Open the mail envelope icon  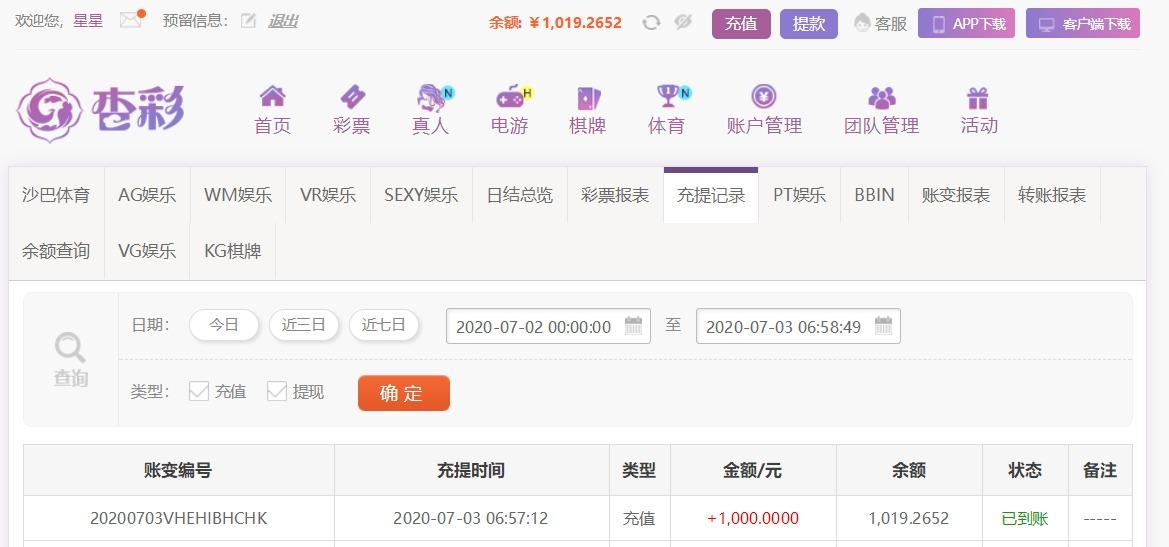click(x=130, y=20)
